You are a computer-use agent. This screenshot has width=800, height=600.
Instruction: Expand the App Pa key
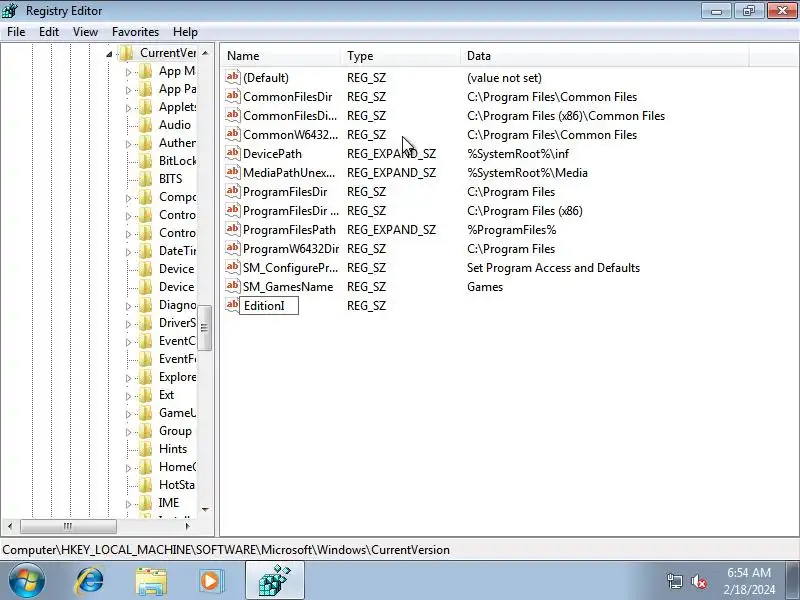(x=129, y=90)
